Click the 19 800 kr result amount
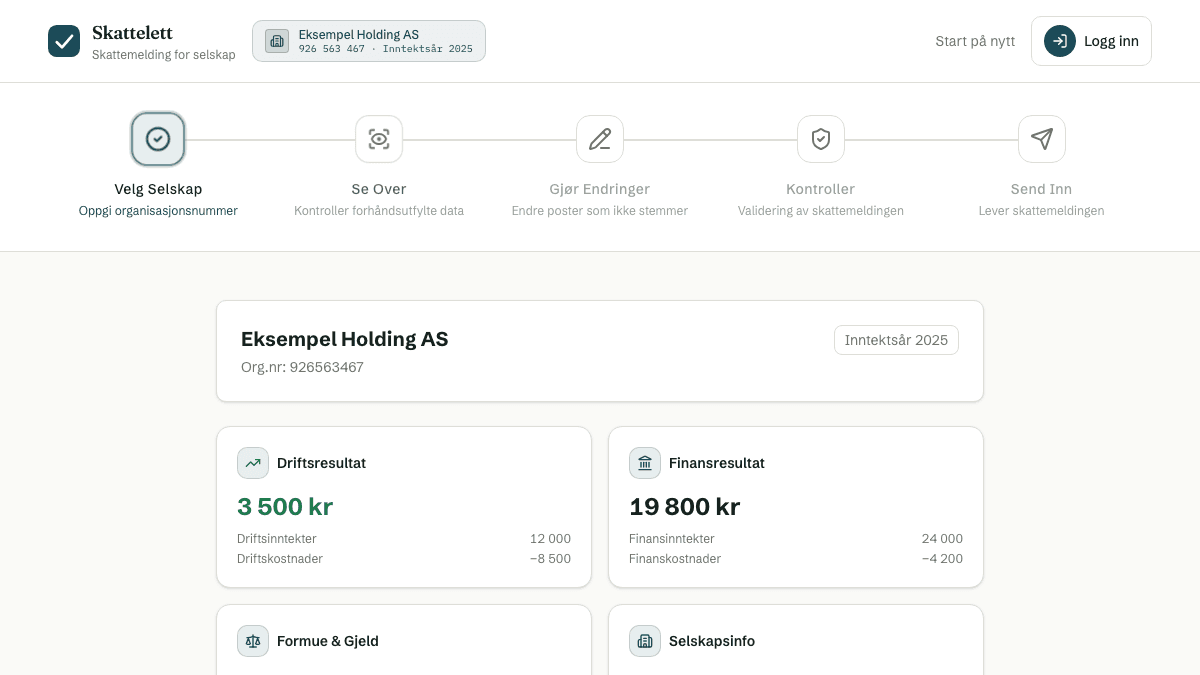Image resolution: width=1200 pixels, height=675 pixels. 685,507
